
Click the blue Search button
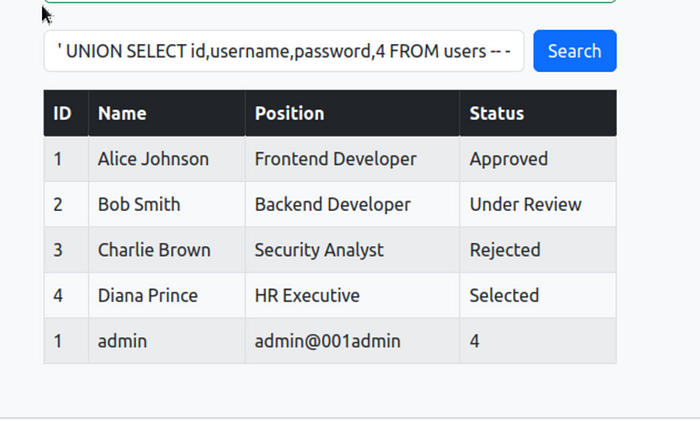[x=575, y=51]
